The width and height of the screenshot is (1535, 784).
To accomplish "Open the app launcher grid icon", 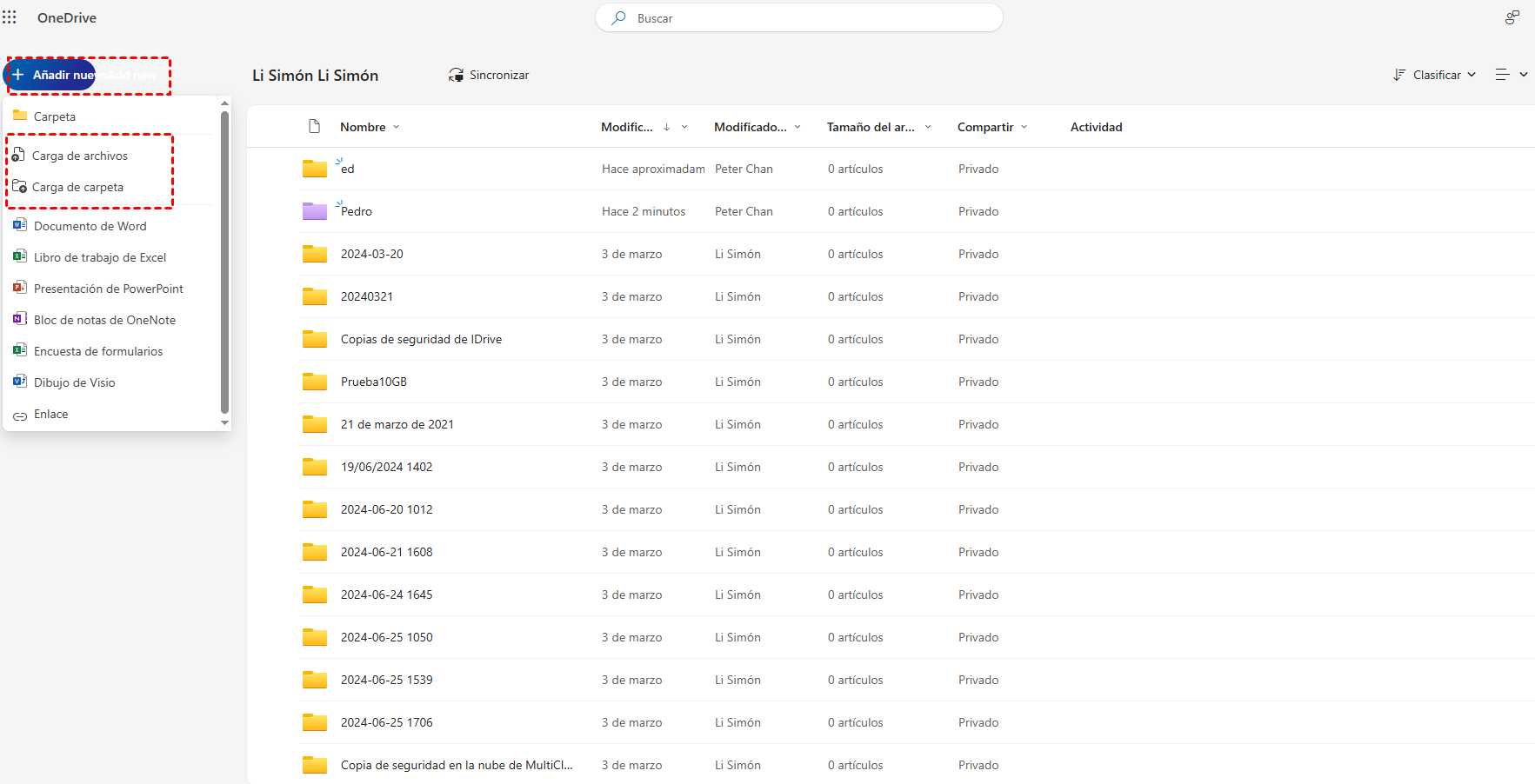I will (x=10, y=17).
